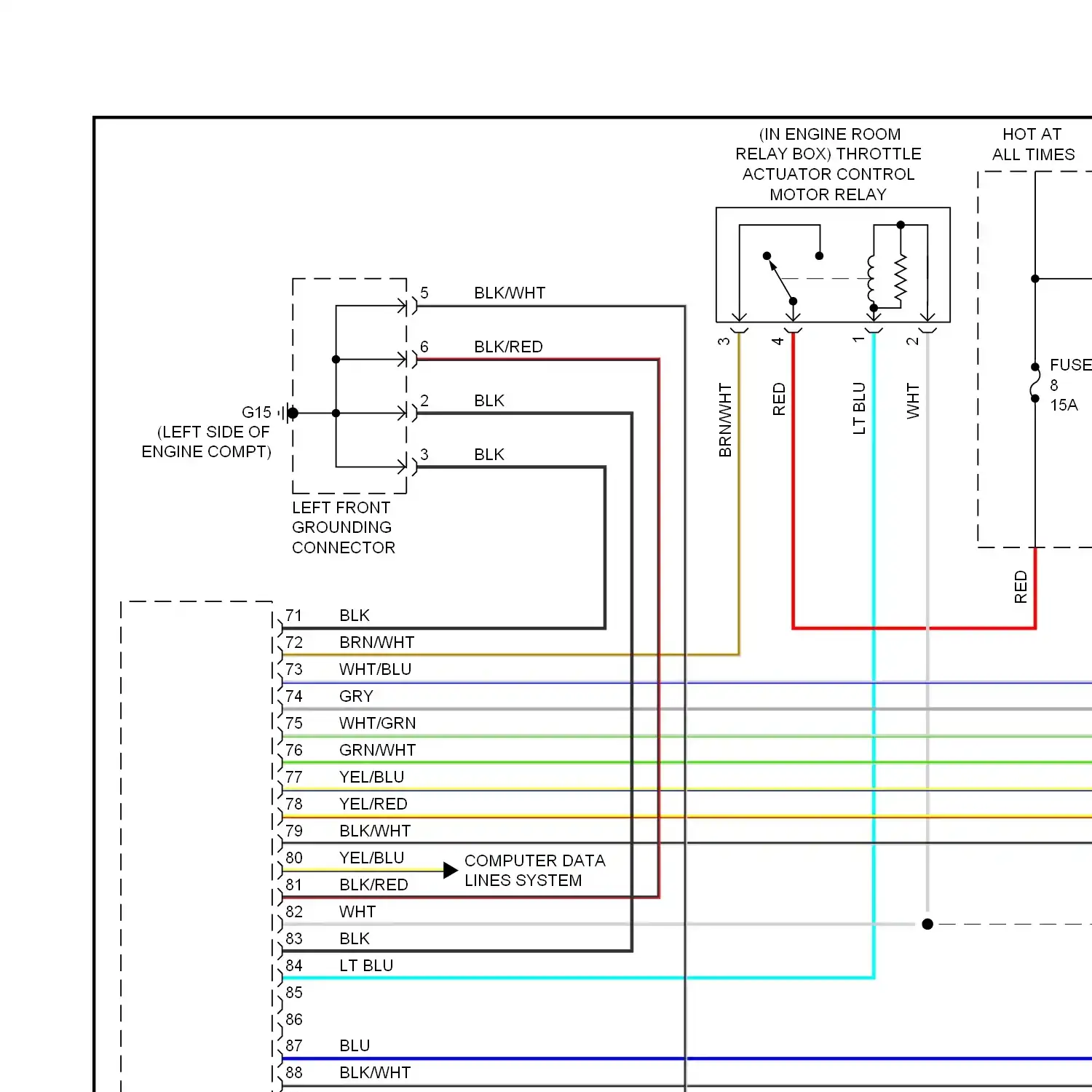Viewport: 1092px width, 1092px height.
Task: Click pin 76 GRN/WHT label
Action: click(378, 750)
